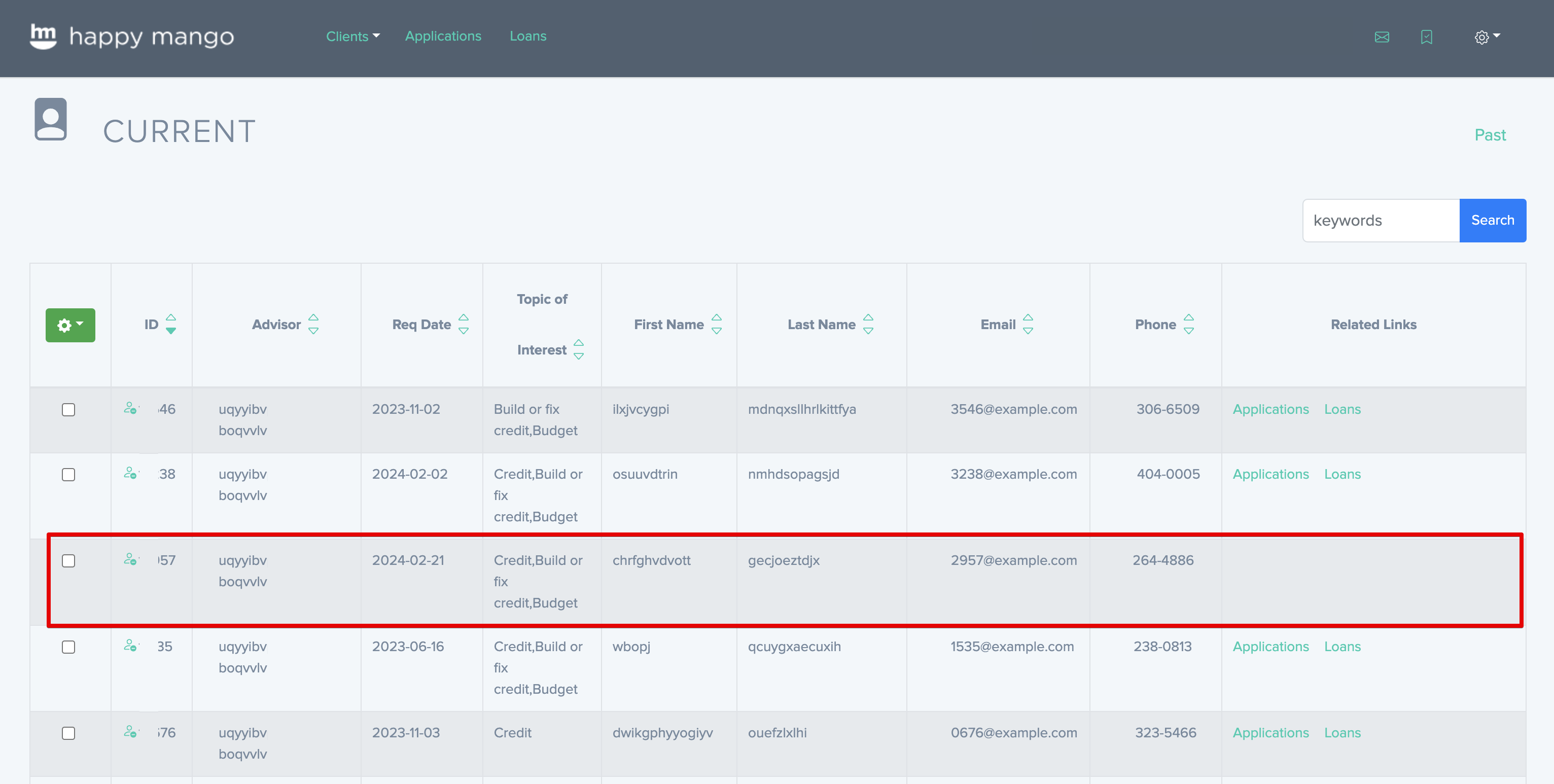Sort table by ID column arrows
This screenshot has width=1554, height=784.
[171, 325]
